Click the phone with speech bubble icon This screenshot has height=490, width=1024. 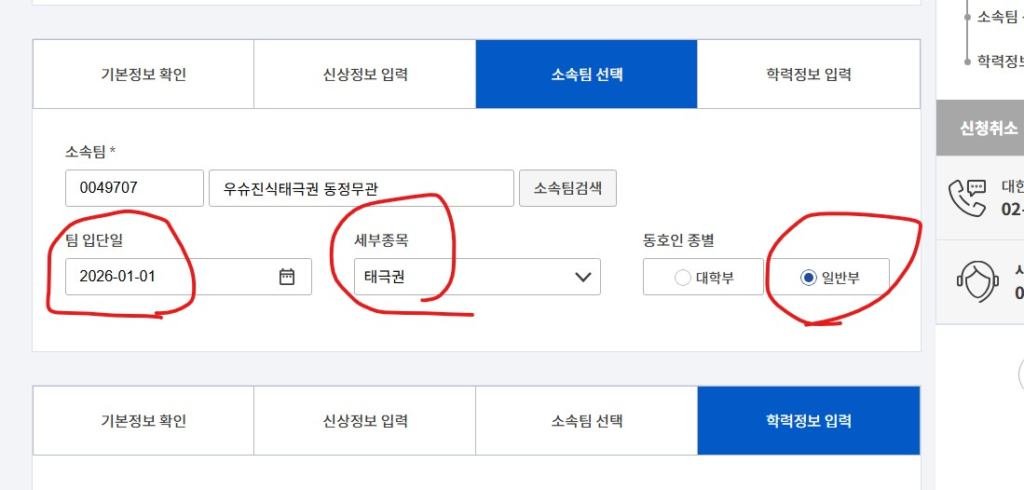[967, 195]
